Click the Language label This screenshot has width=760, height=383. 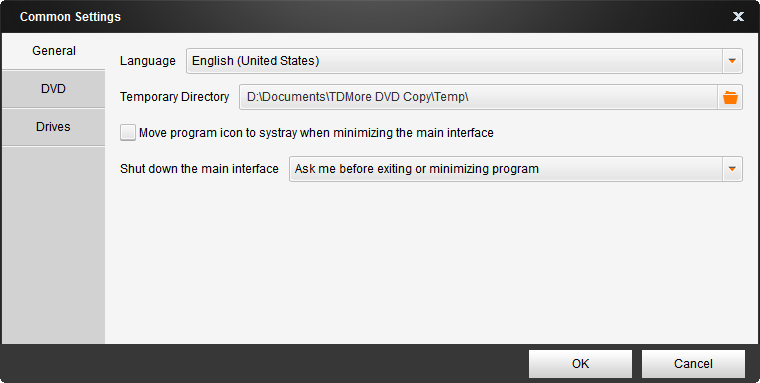(148, 61)
